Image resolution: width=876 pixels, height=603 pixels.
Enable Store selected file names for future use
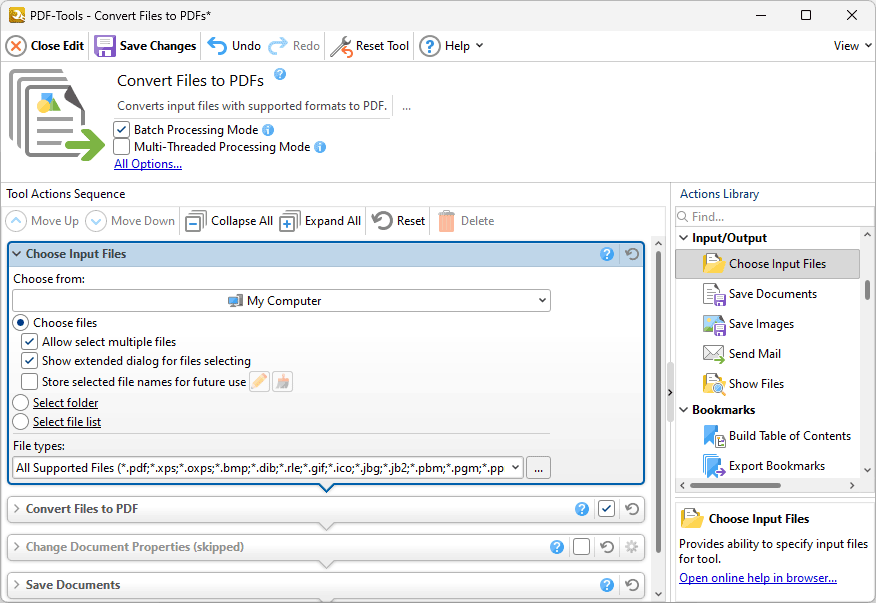(29, 382)
